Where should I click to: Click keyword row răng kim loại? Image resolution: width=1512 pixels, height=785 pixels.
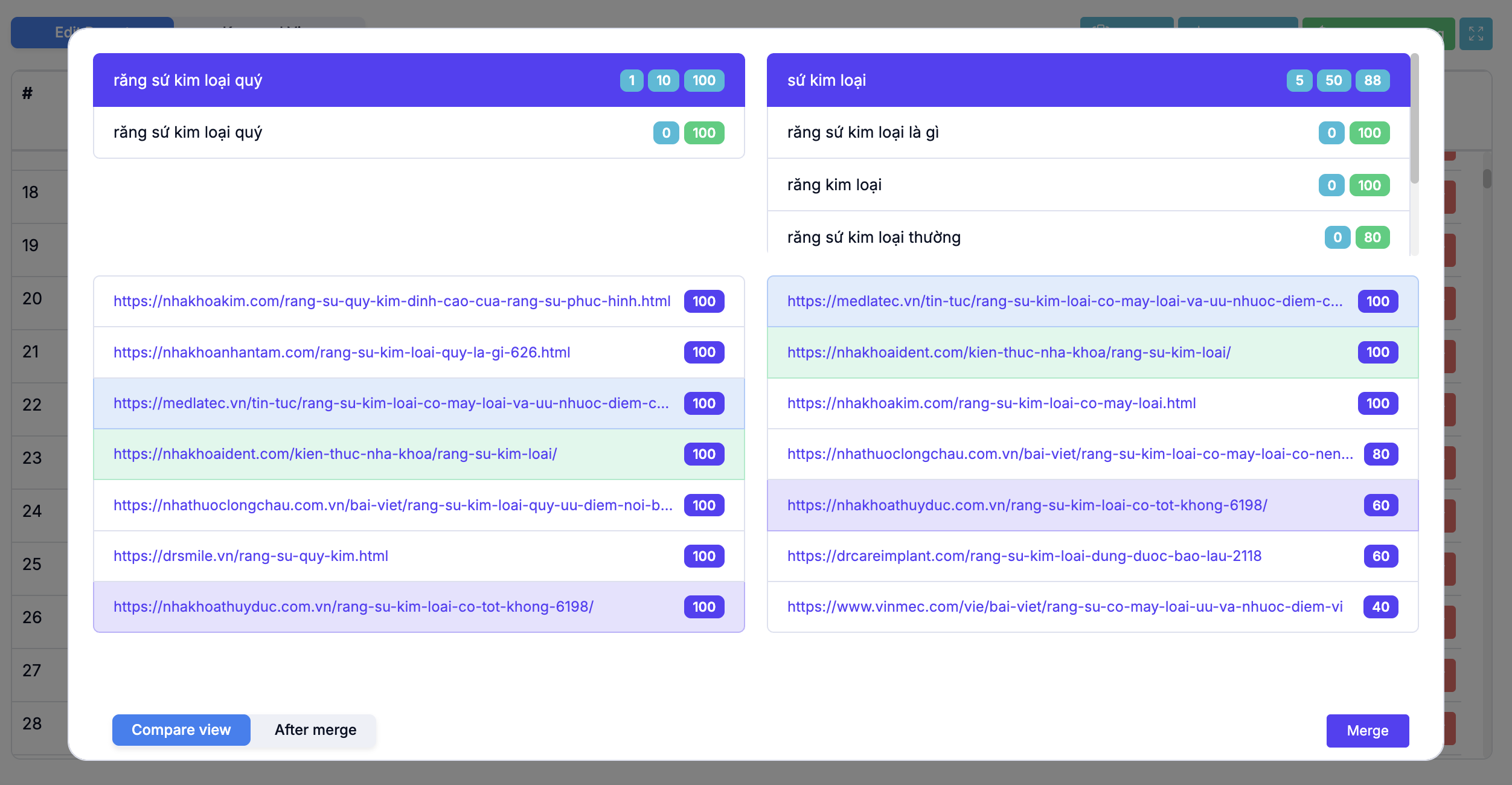click(1088, 185)
